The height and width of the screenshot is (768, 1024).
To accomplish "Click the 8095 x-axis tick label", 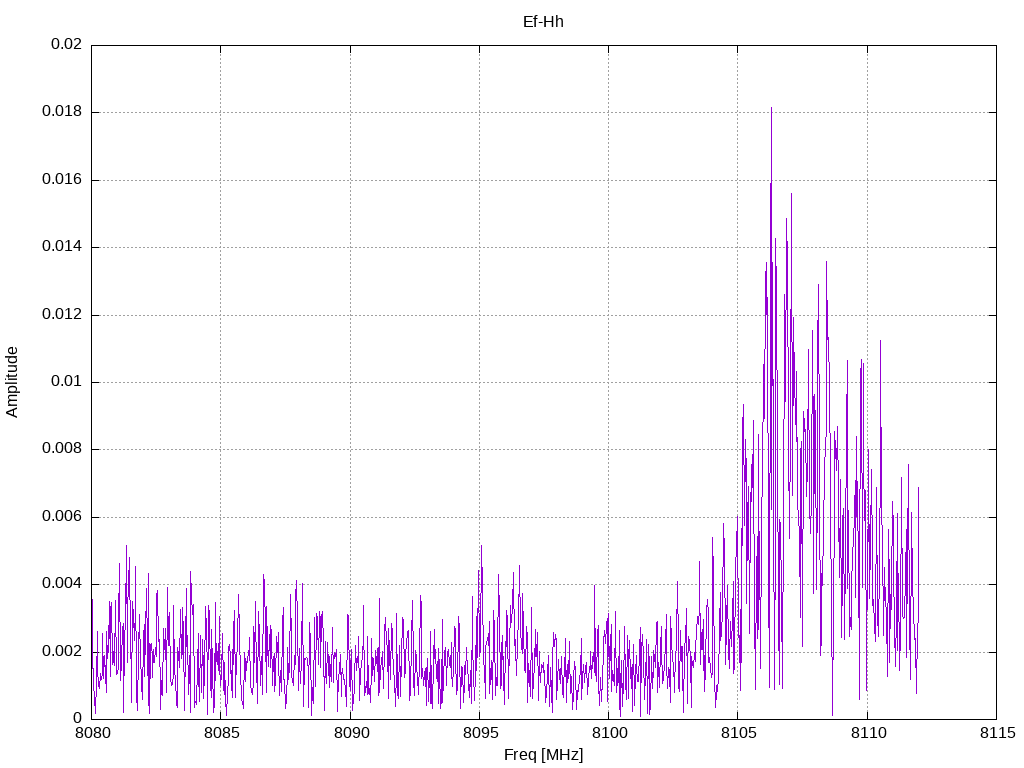I will tap(480, 733).
